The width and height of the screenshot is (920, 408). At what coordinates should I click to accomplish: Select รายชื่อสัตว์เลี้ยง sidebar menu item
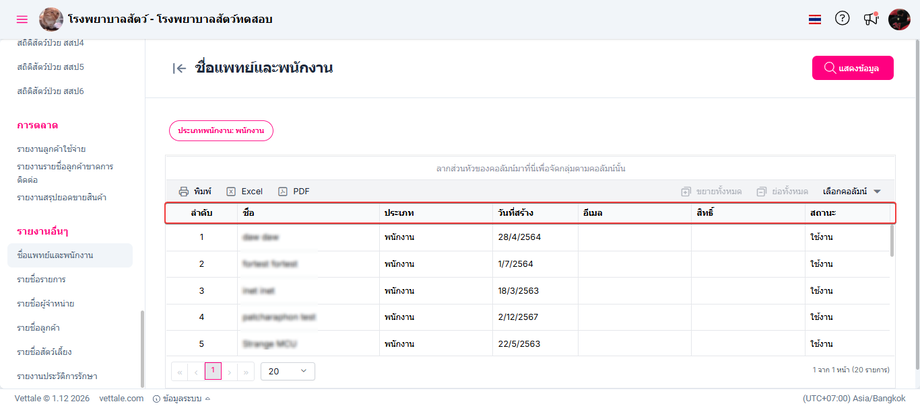50,352
